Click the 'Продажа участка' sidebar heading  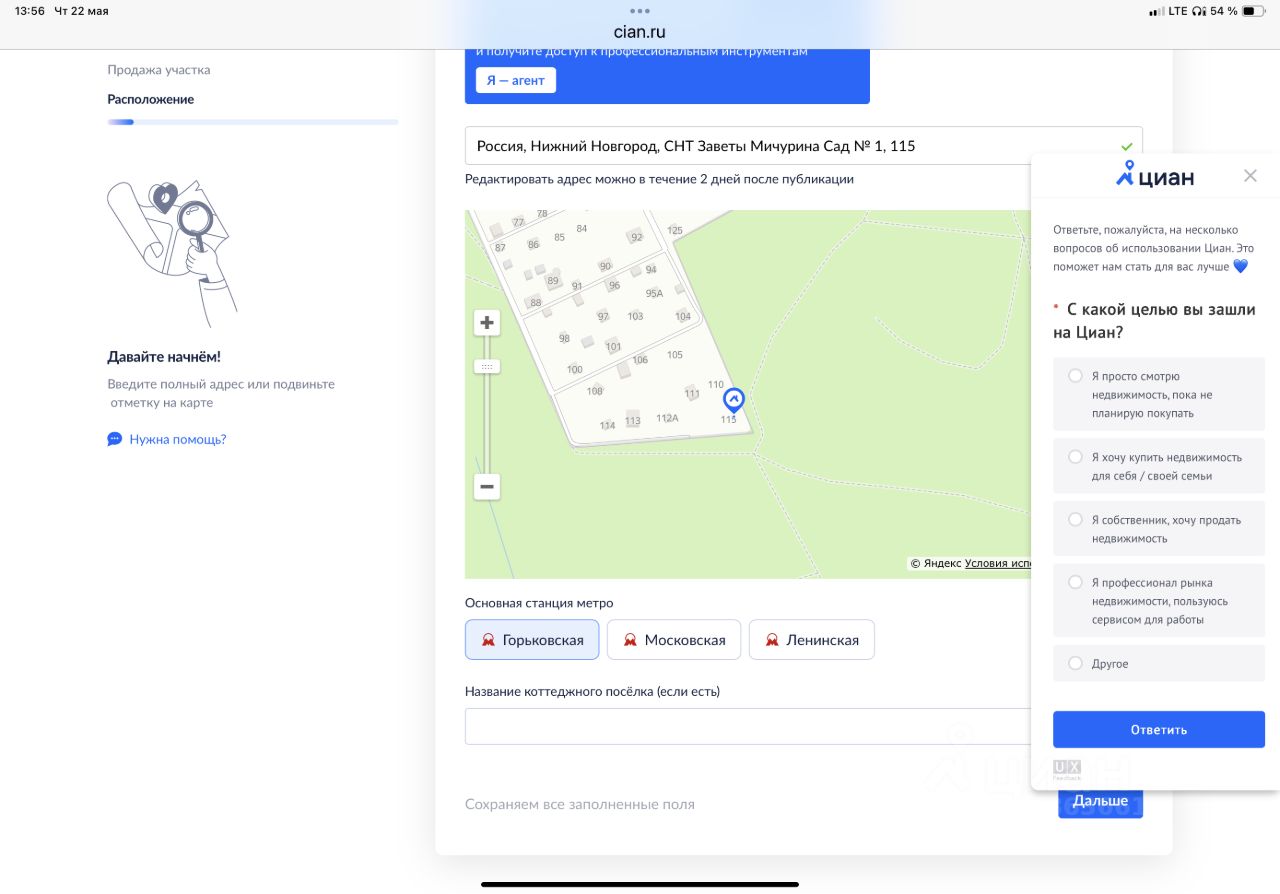159,70
